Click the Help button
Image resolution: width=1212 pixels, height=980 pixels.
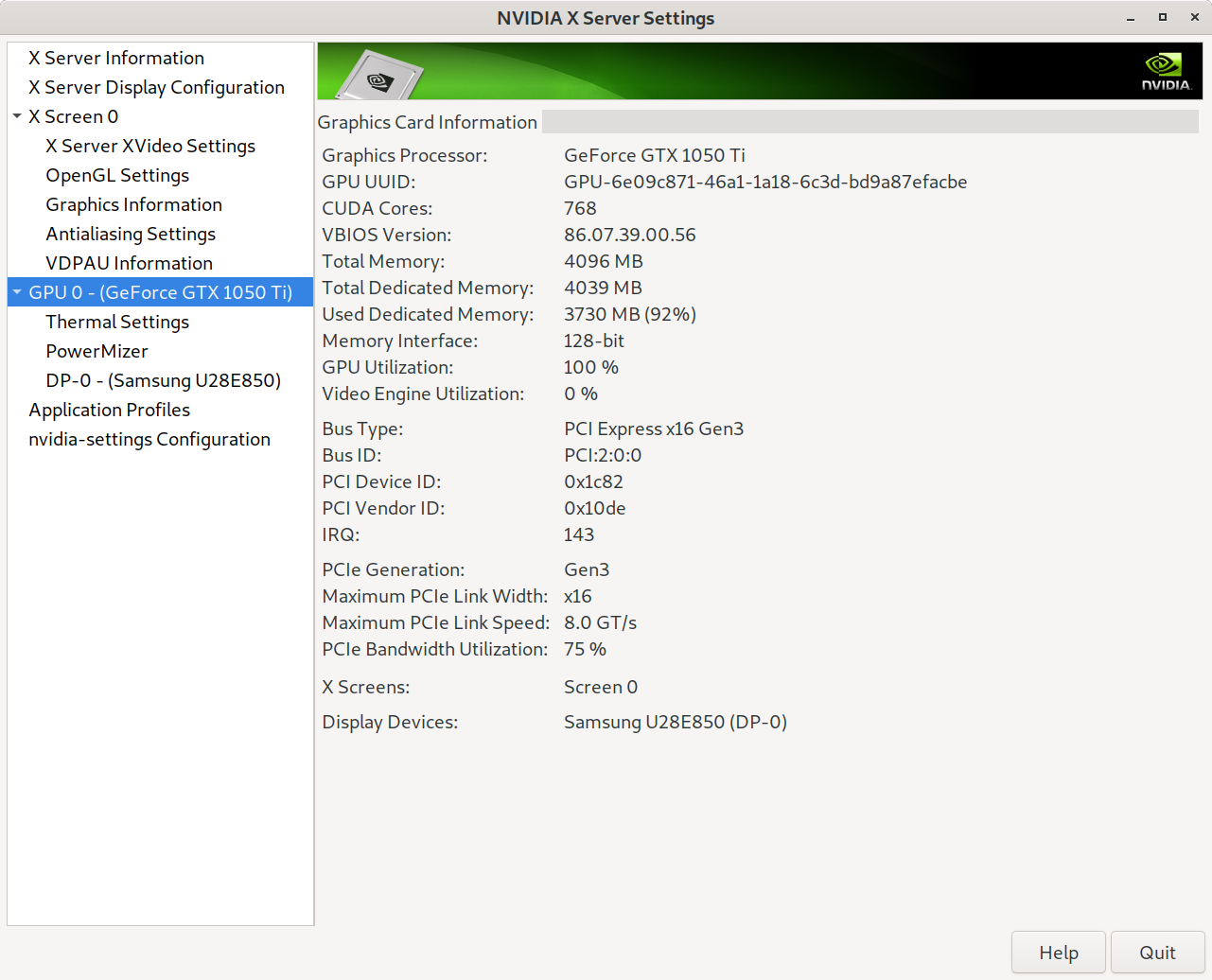pyautogui.click(x=1058, y=953)
